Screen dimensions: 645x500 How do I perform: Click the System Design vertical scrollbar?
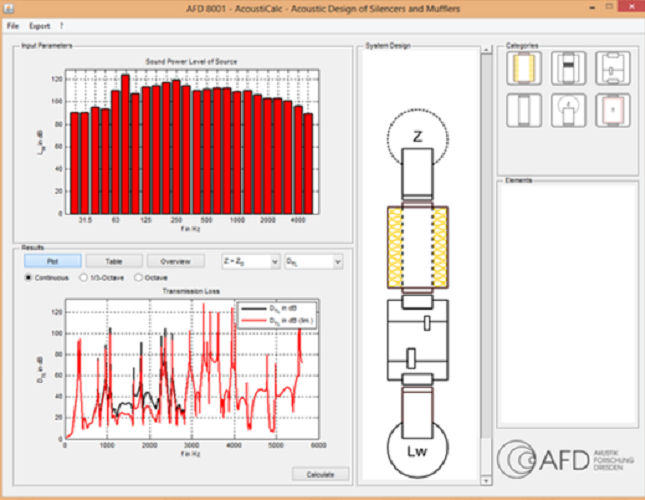[485, 250]
